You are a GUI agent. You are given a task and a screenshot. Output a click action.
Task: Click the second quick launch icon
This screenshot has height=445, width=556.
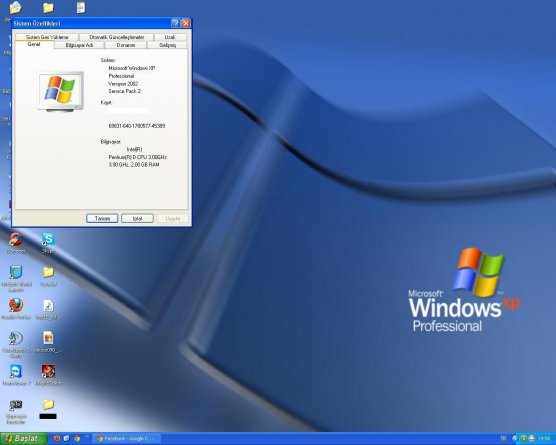[66, 439]
